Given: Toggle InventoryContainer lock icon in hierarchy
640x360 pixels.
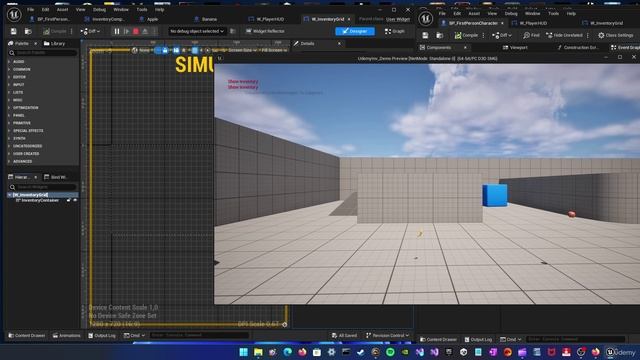Looking at the screenshot, I should pos(69,200).
